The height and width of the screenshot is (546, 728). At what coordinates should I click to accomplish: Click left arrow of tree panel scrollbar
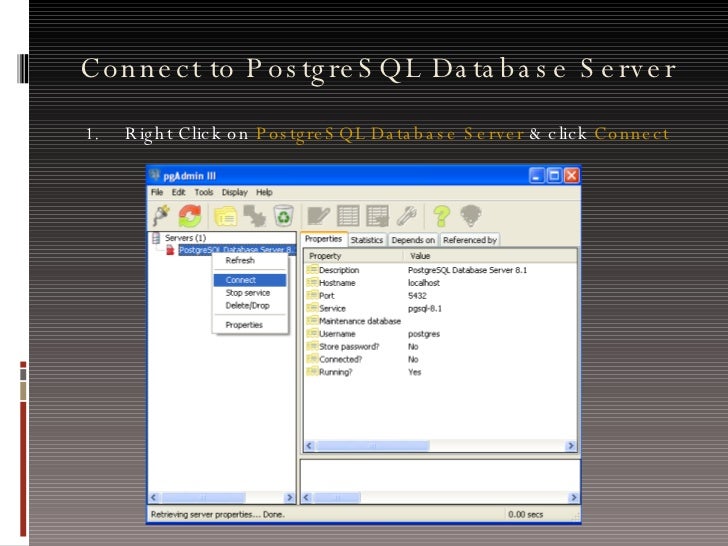pos(154,498)
